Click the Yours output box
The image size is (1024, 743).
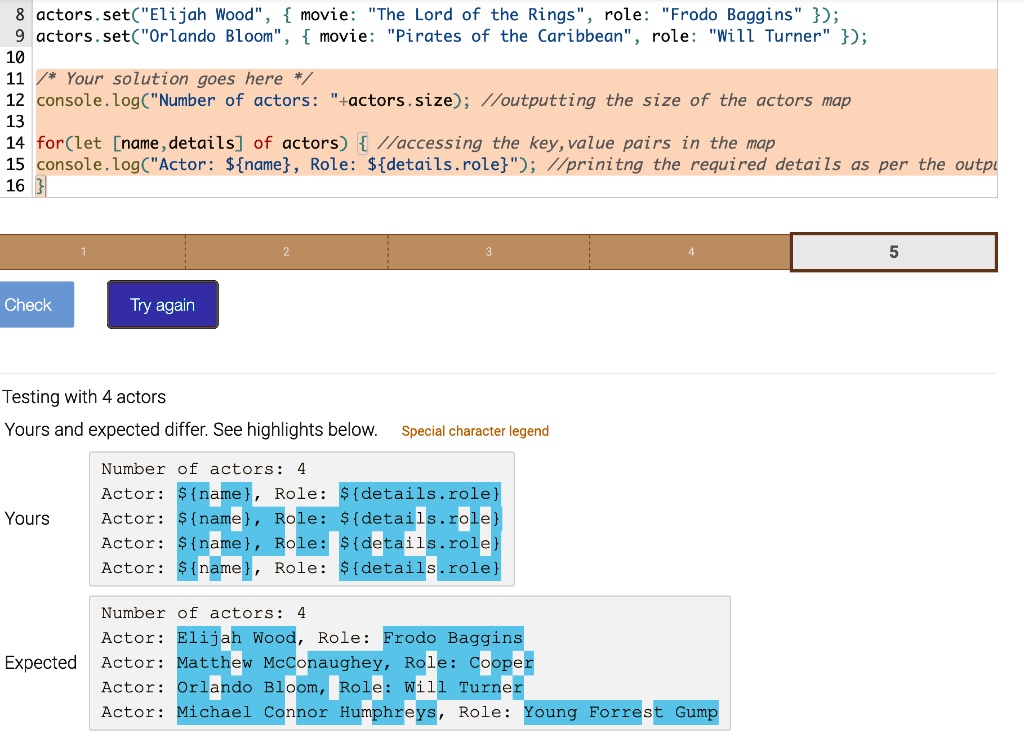[300, 518]
